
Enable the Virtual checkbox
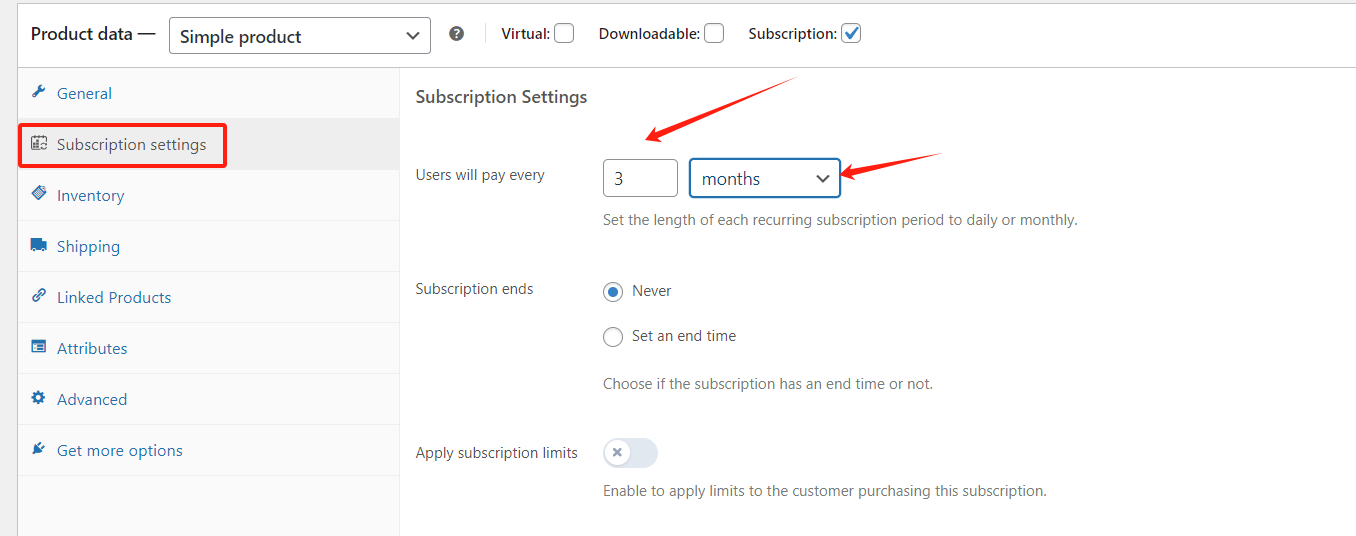click(x=564, y=34)
